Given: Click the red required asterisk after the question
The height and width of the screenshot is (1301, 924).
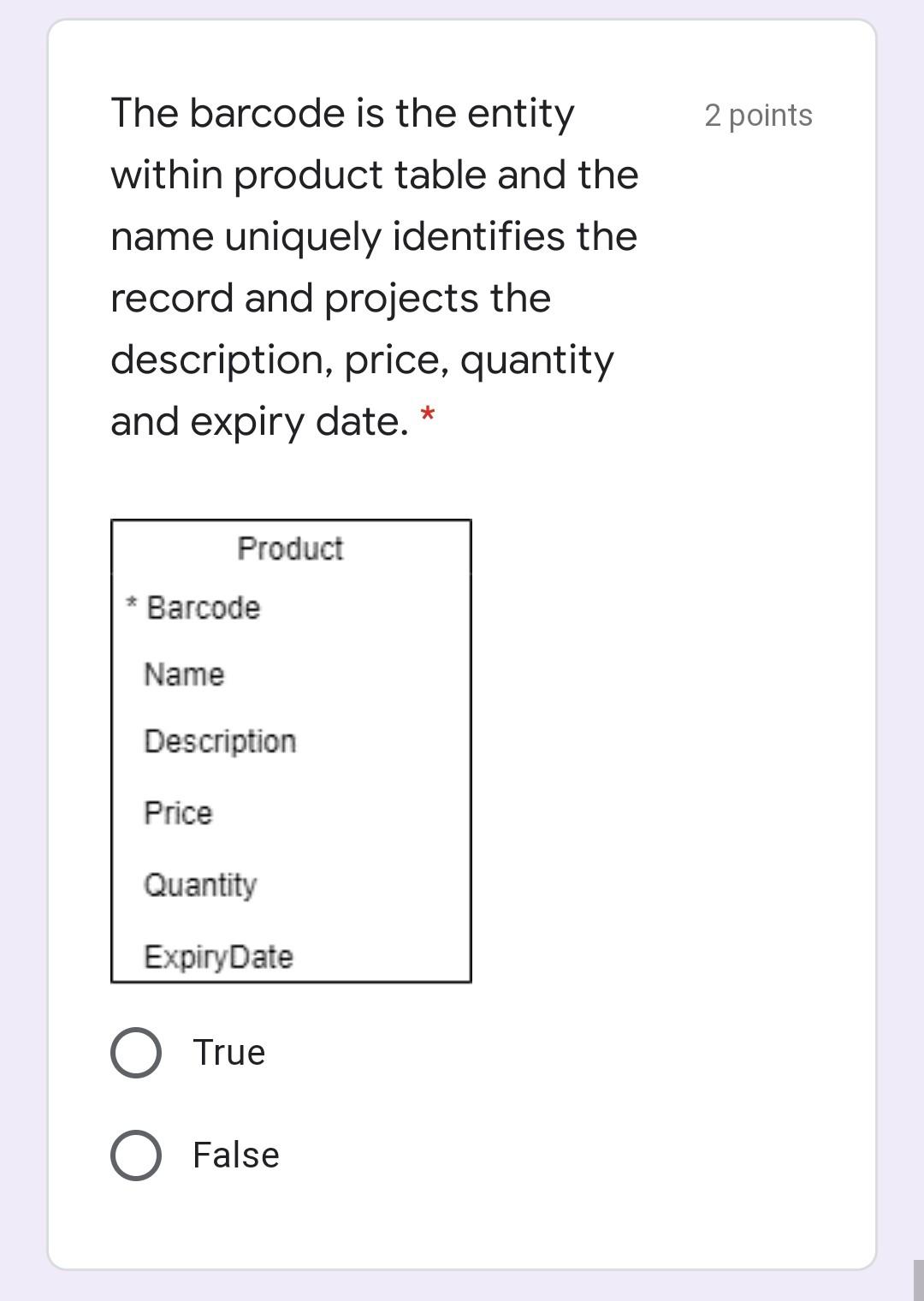Looking at the screenshot, I should pyautogui.click(x=429, y=416).
